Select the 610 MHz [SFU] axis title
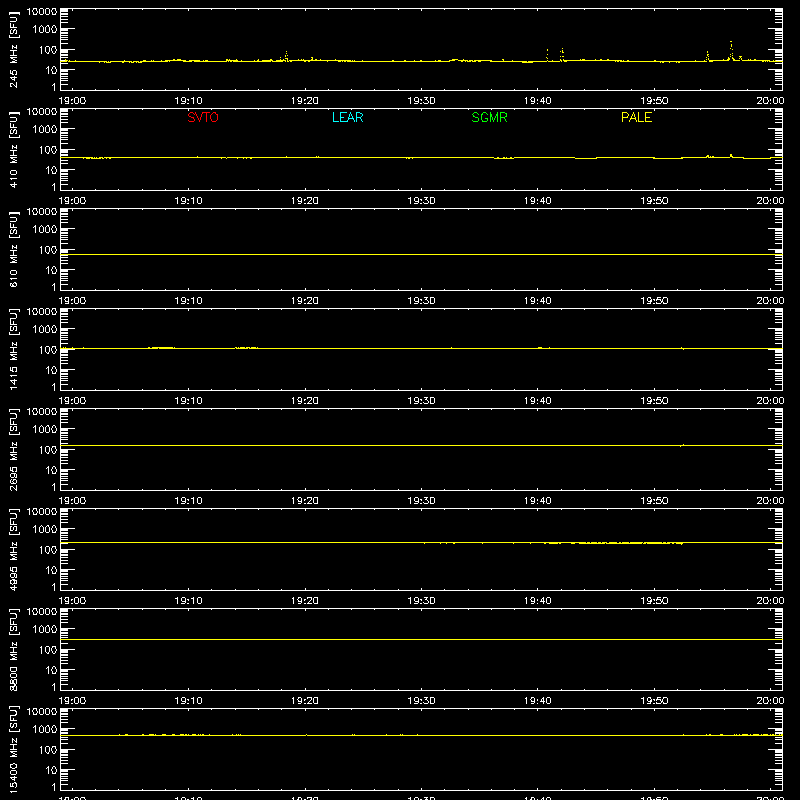 (x=14, y=249)
